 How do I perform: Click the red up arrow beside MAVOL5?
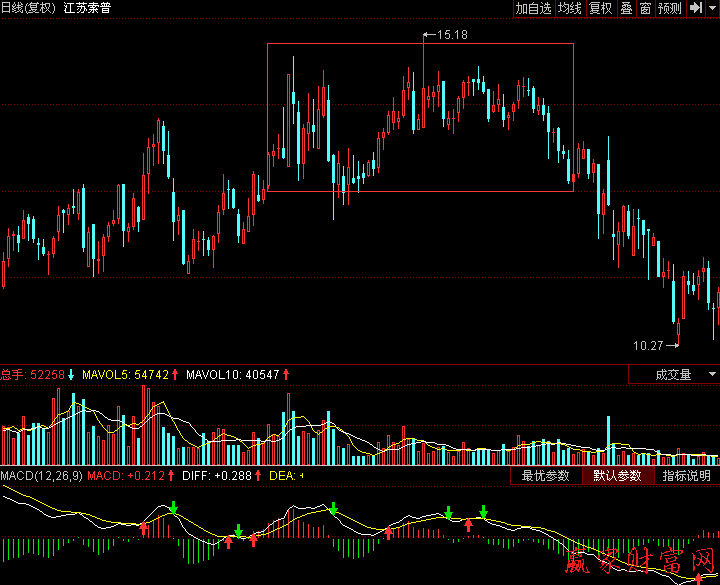point(175,375)
